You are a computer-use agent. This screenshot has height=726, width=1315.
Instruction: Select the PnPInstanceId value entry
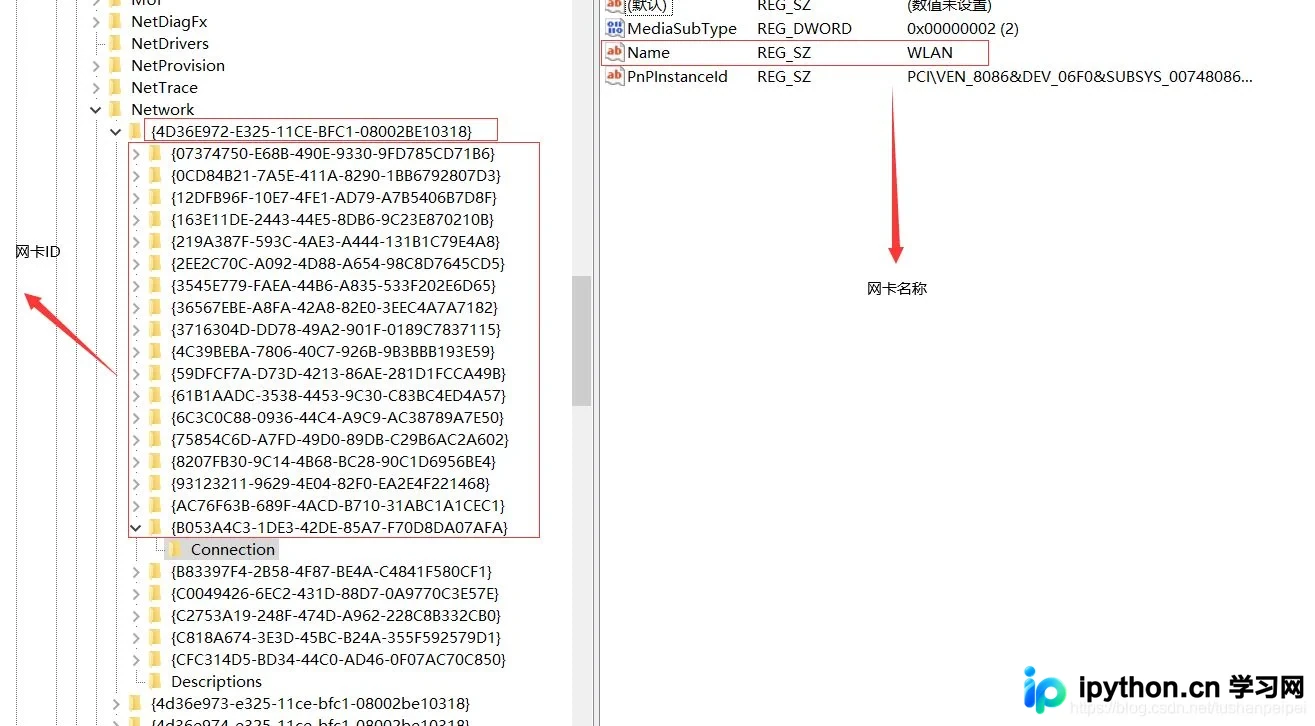(677, 77)
